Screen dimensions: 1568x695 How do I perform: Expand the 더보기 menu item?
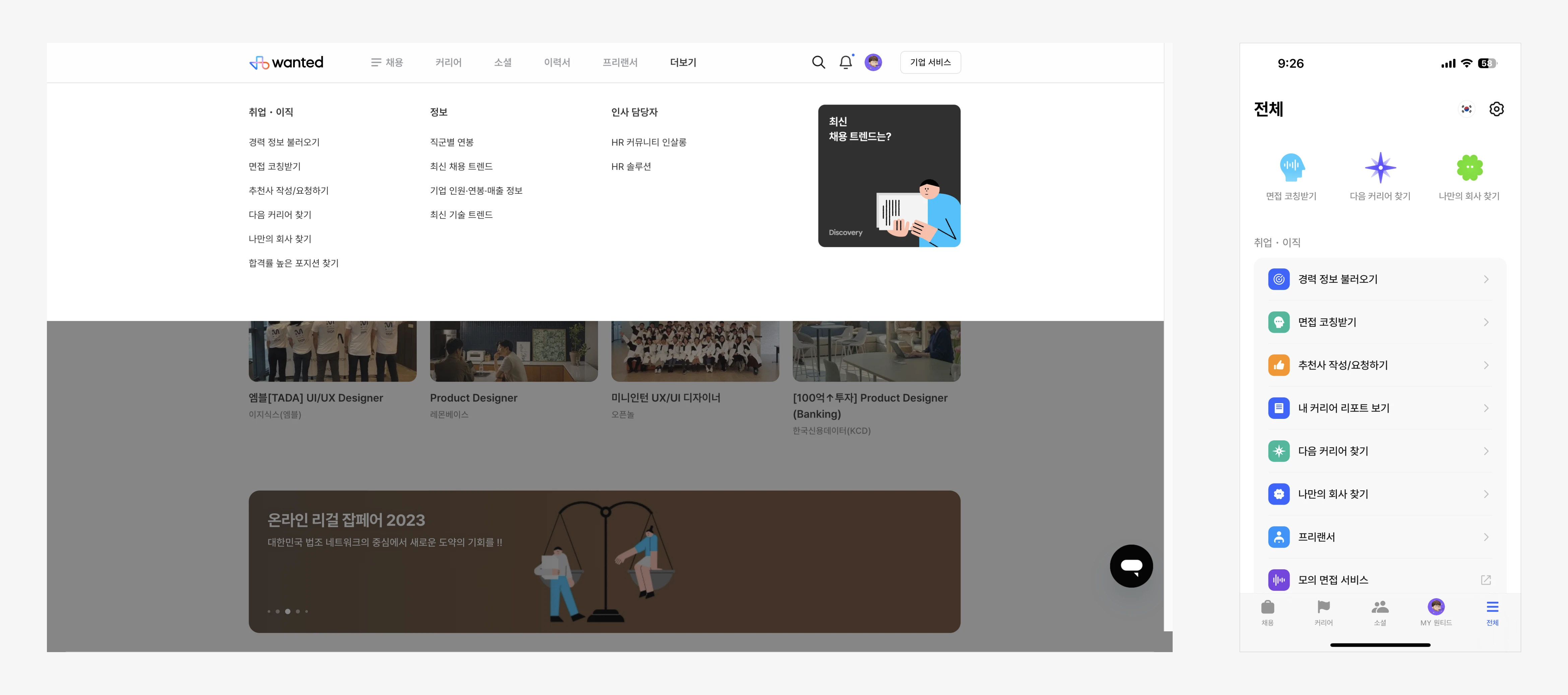[683, 62]
